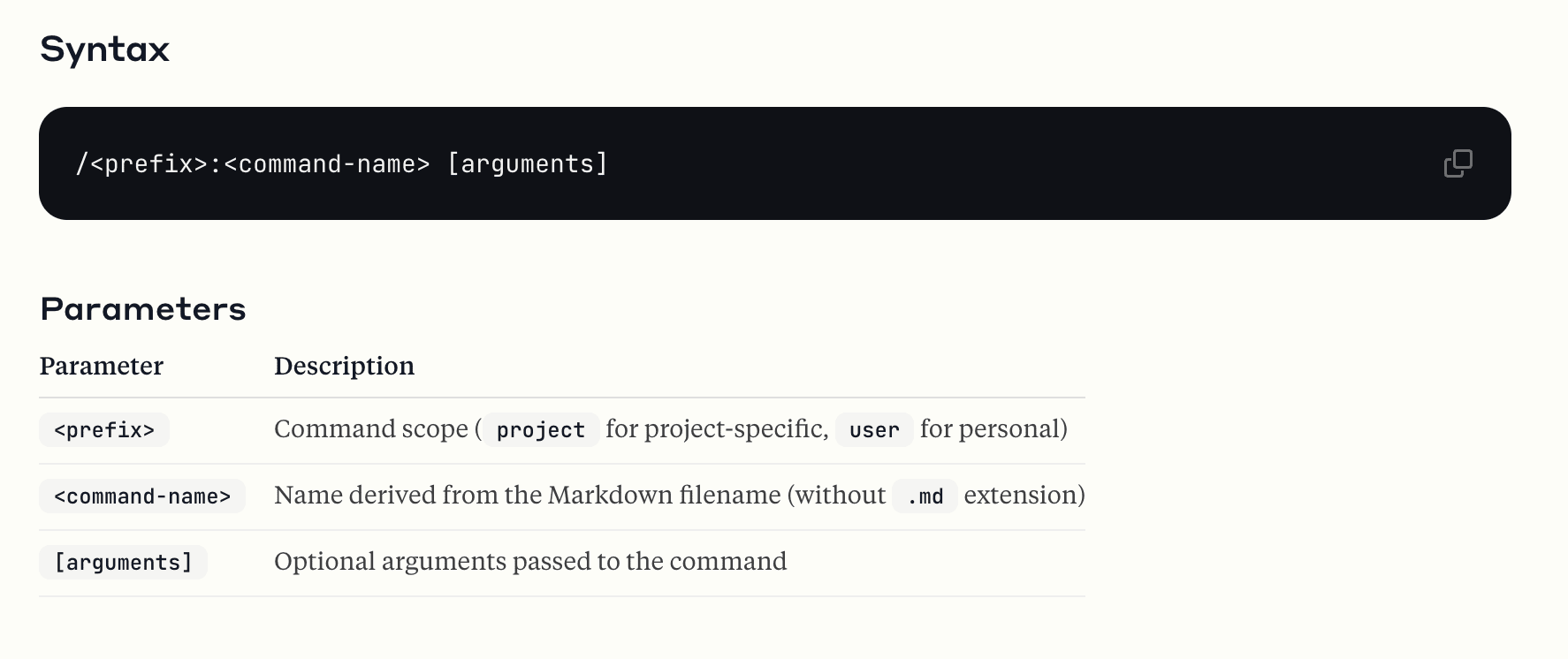Click the Optional arguments description text

pos(530,562)
